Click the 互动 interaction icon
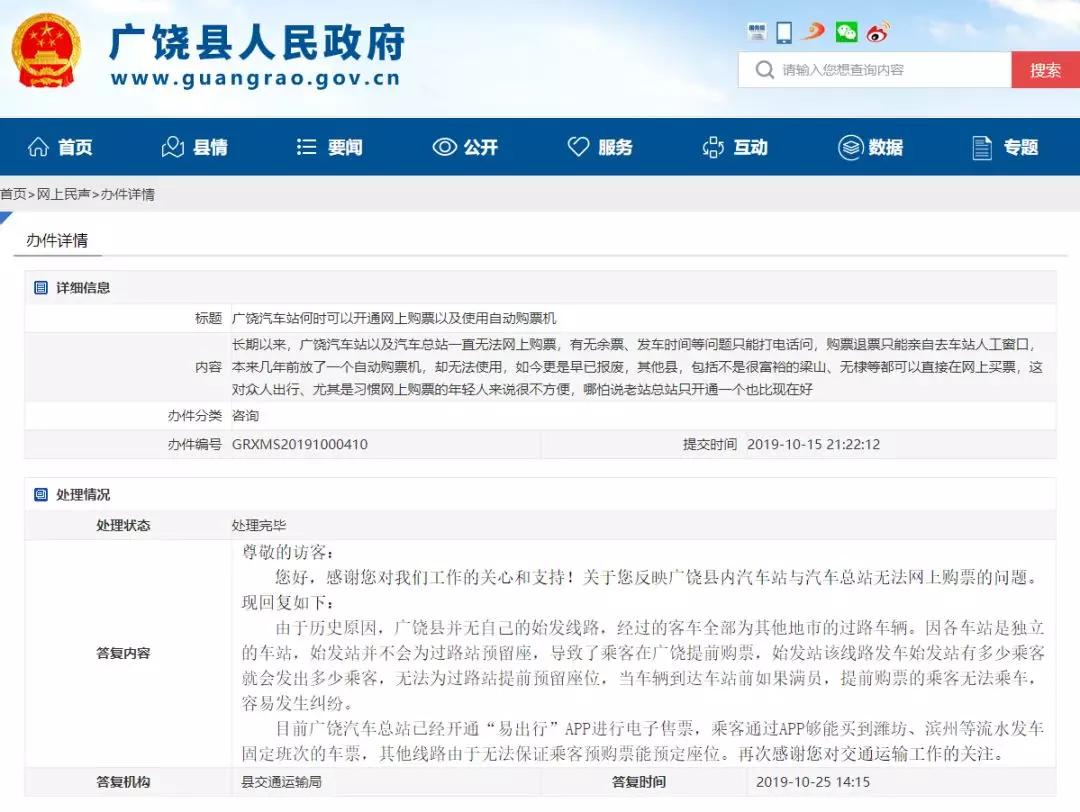1080x812 pixels. 713,147
